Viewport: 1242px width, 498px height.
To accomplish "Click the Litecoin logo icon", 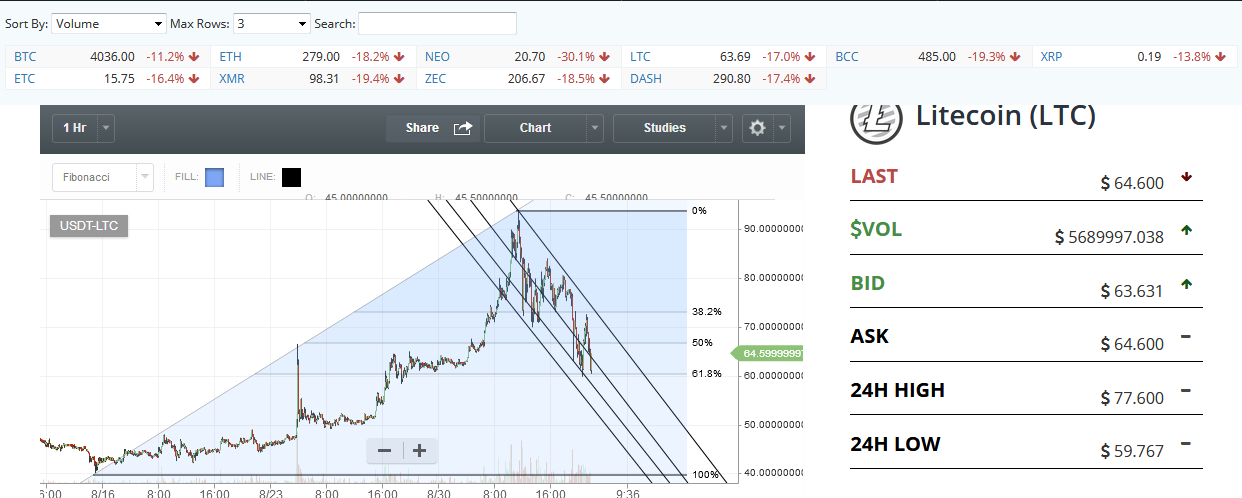I will (876, 119).
